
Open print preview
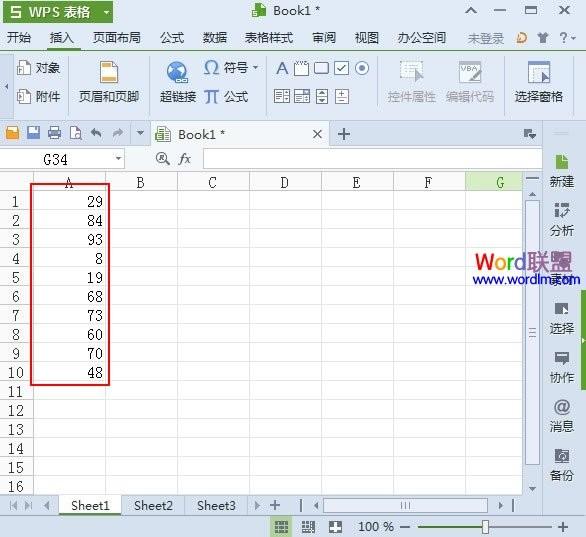76,133
